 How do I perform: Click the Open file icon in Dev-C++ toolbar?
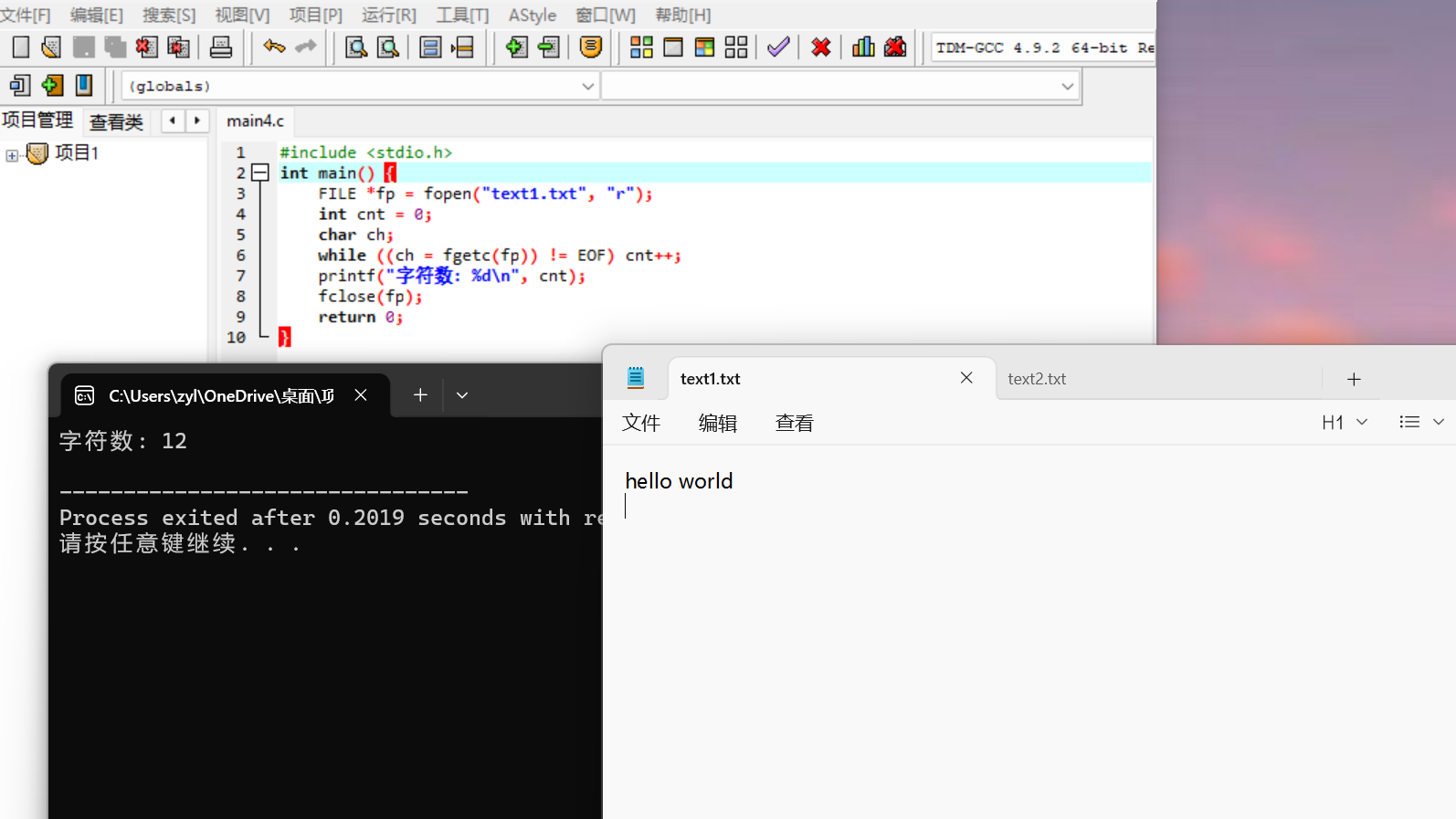pyautogui.click(x=51, y=47)
